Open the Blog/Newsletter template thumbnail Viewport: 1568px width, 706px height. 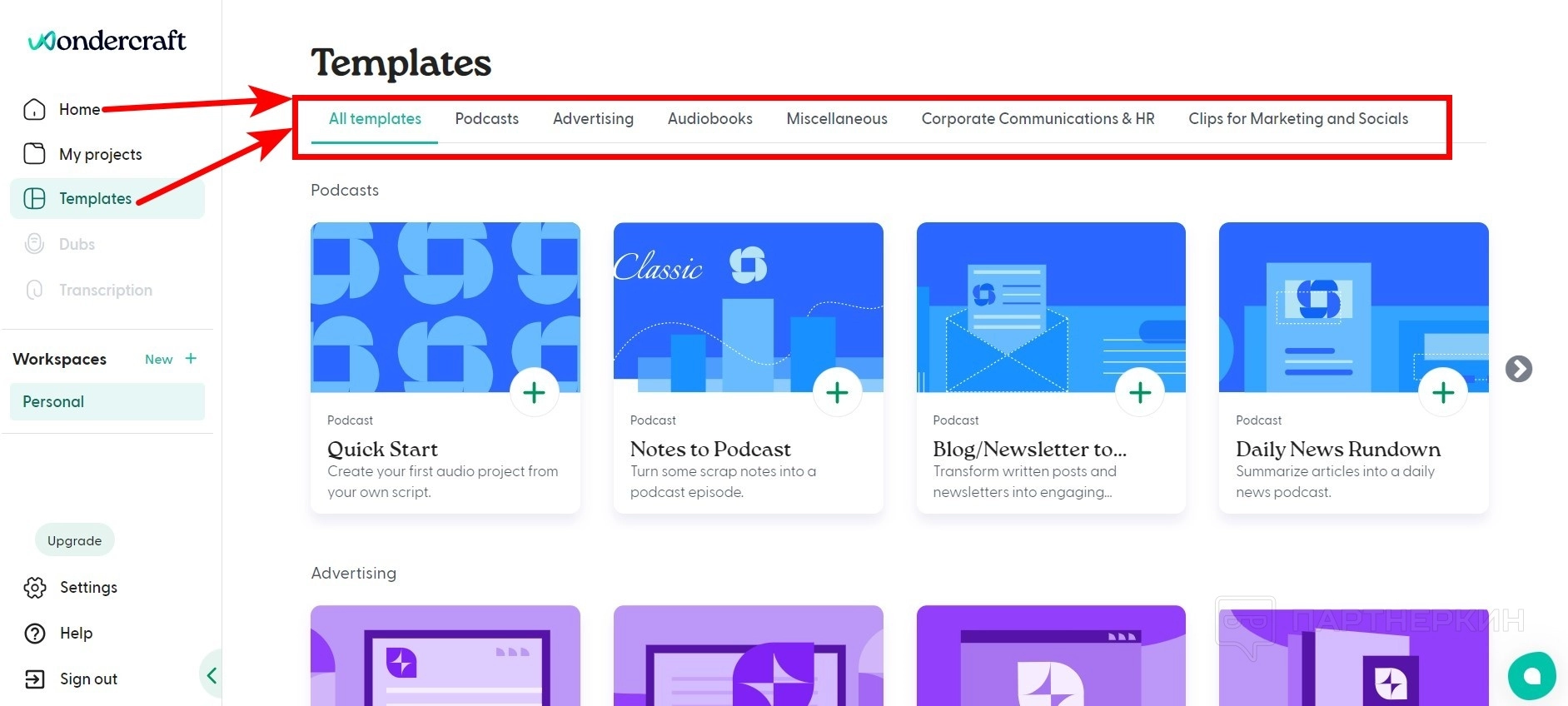(1051, 307)
